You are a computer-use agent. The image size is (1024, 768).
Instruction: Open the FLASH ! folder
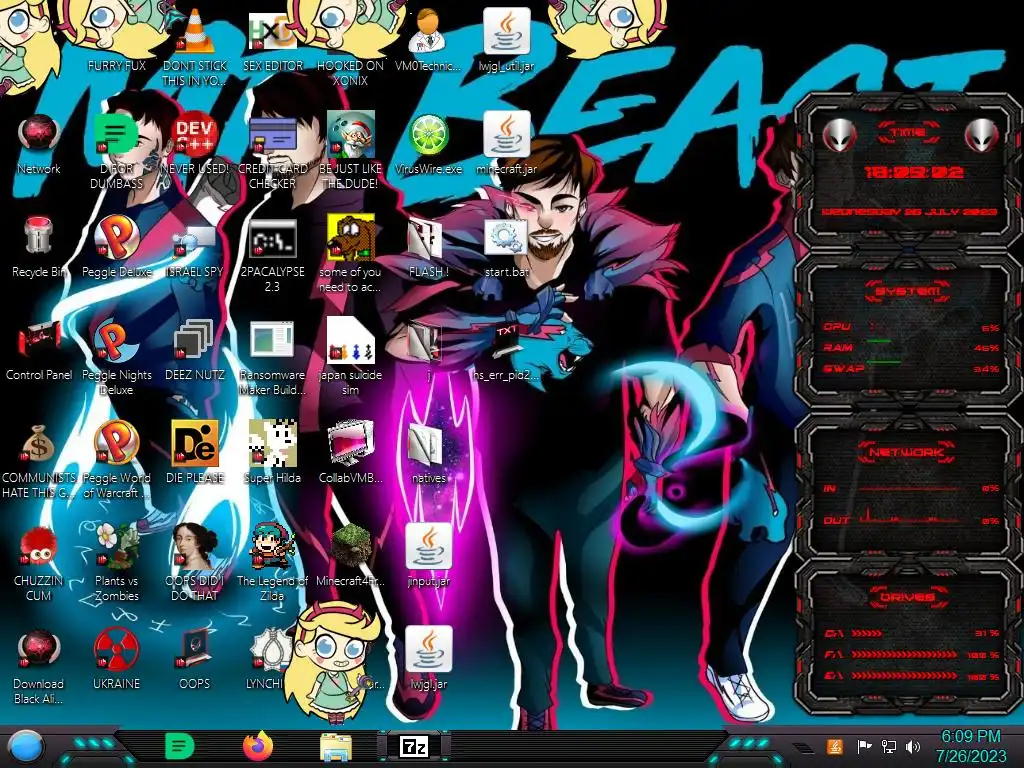click(x=427, y=238)
